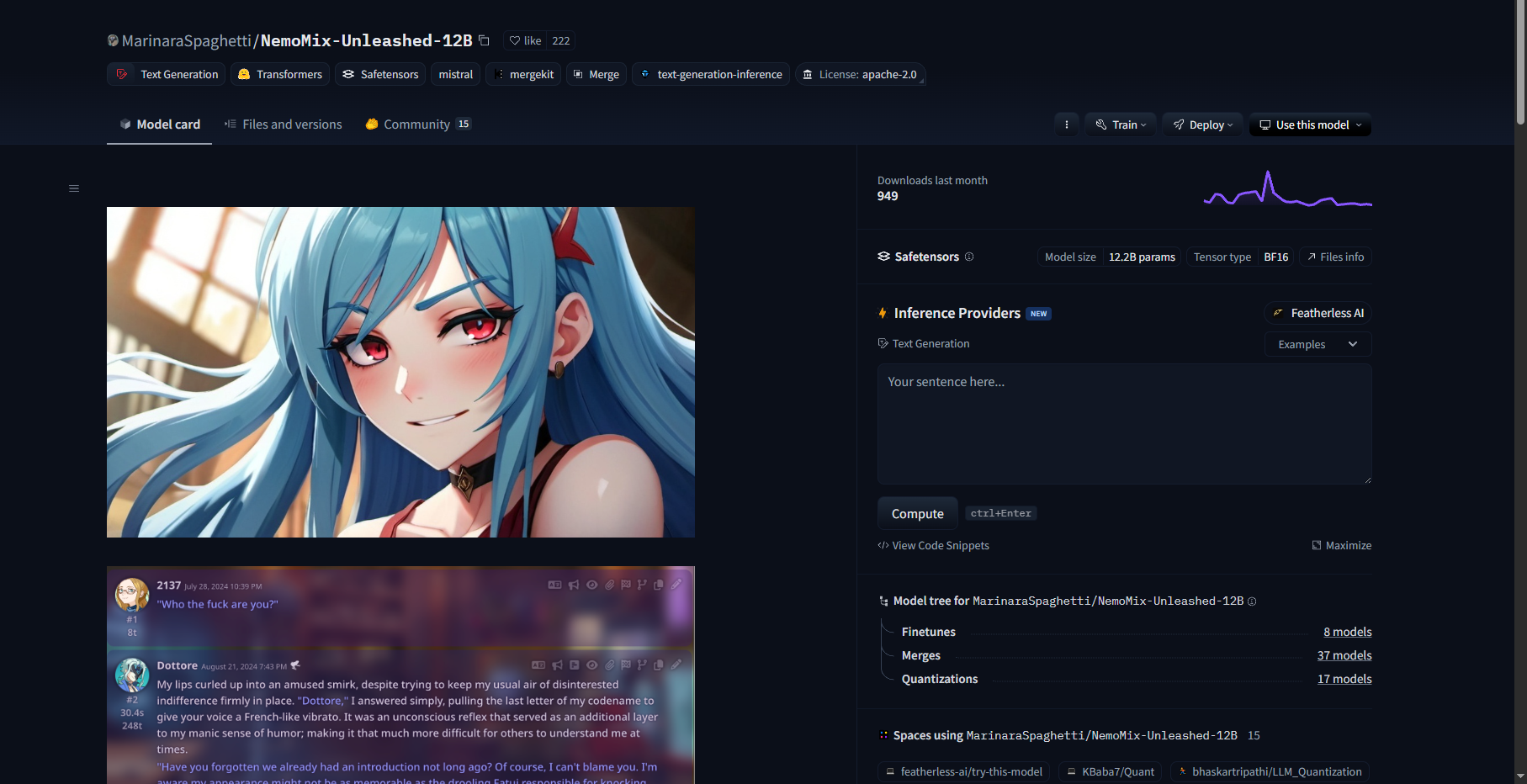Screen dimensions: 1527x784
Task: Select the Text Generation tag
Action: coord(167,74)
